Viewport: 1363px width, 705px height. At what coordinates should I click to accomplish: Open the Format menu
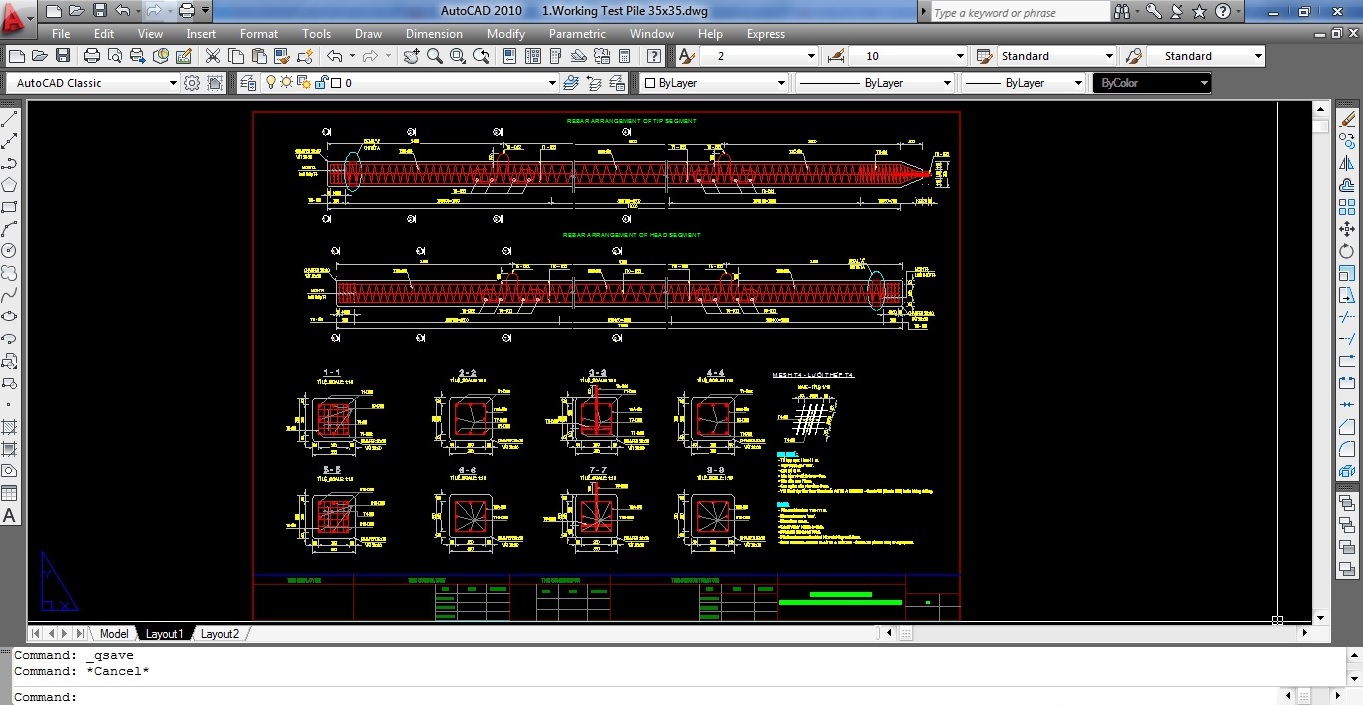click(259, 34)
